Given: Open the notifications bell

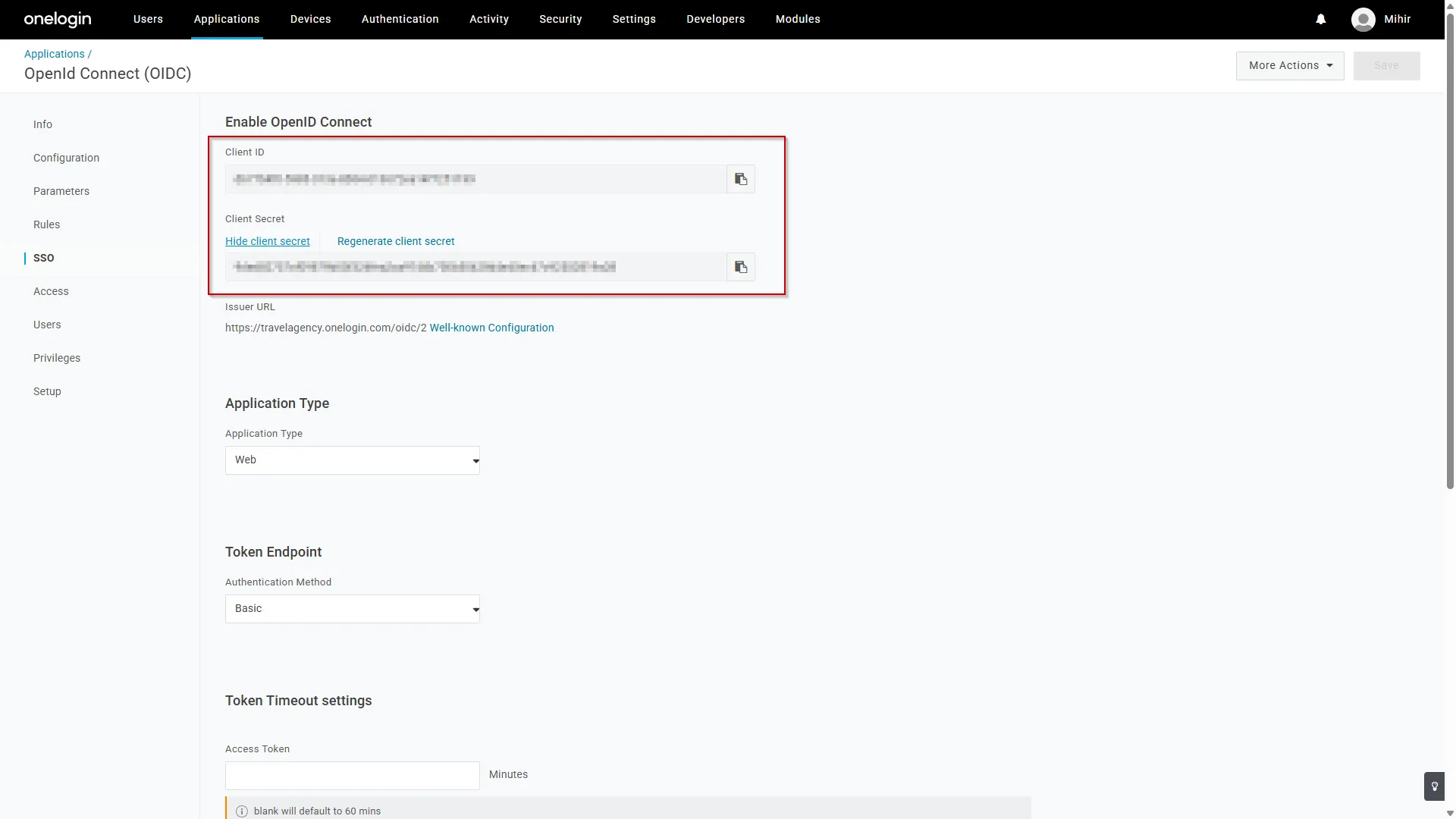Looking at the screenshot, I should (x=1321, y=19).
